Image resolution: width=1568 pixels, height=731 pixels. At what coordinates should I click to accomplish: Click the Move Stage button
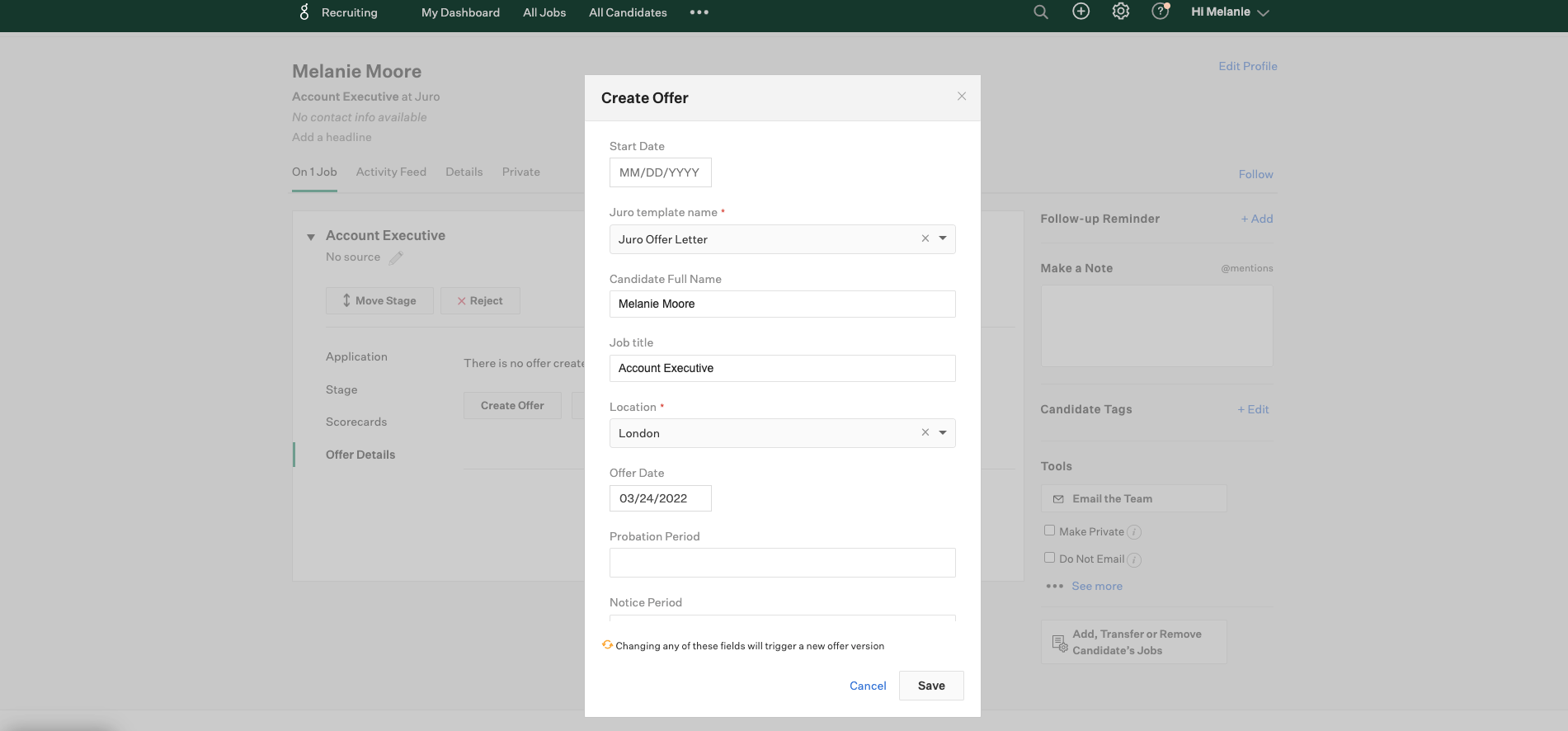[379, 300]
